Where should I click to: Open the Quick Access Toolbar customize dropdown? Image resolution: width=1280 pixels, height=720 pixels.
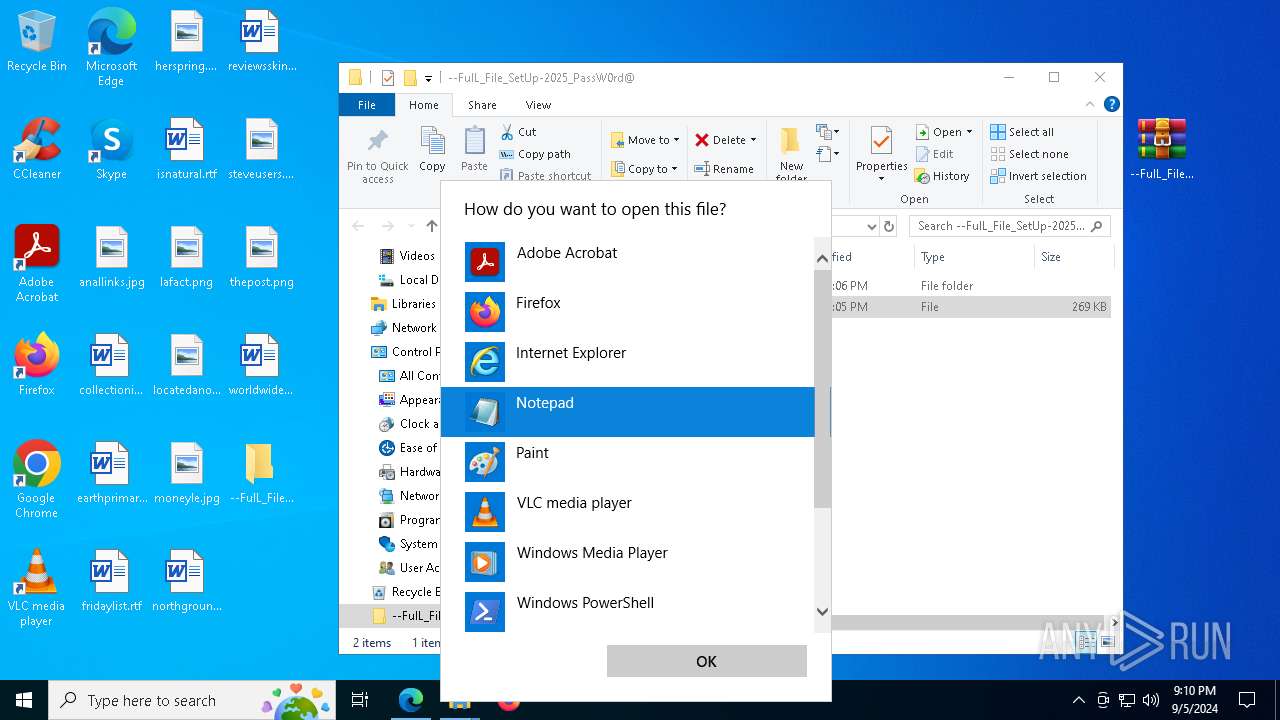pos(428,78)
